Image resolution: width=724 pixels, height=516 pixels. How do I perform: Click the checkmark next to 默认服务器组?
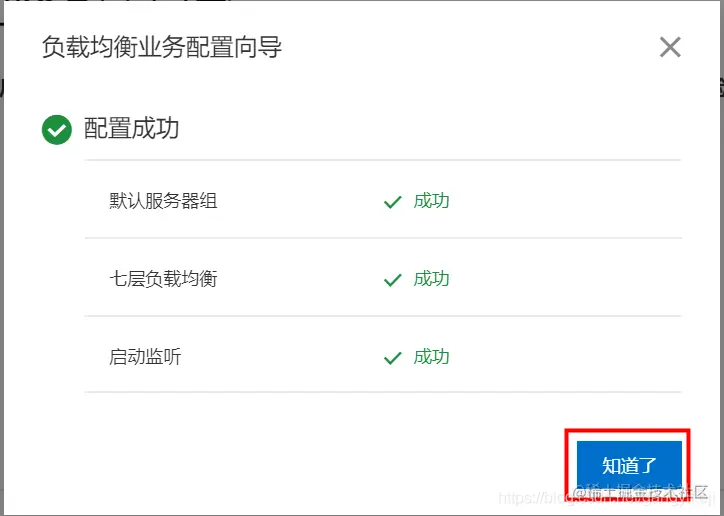(392, 202)
